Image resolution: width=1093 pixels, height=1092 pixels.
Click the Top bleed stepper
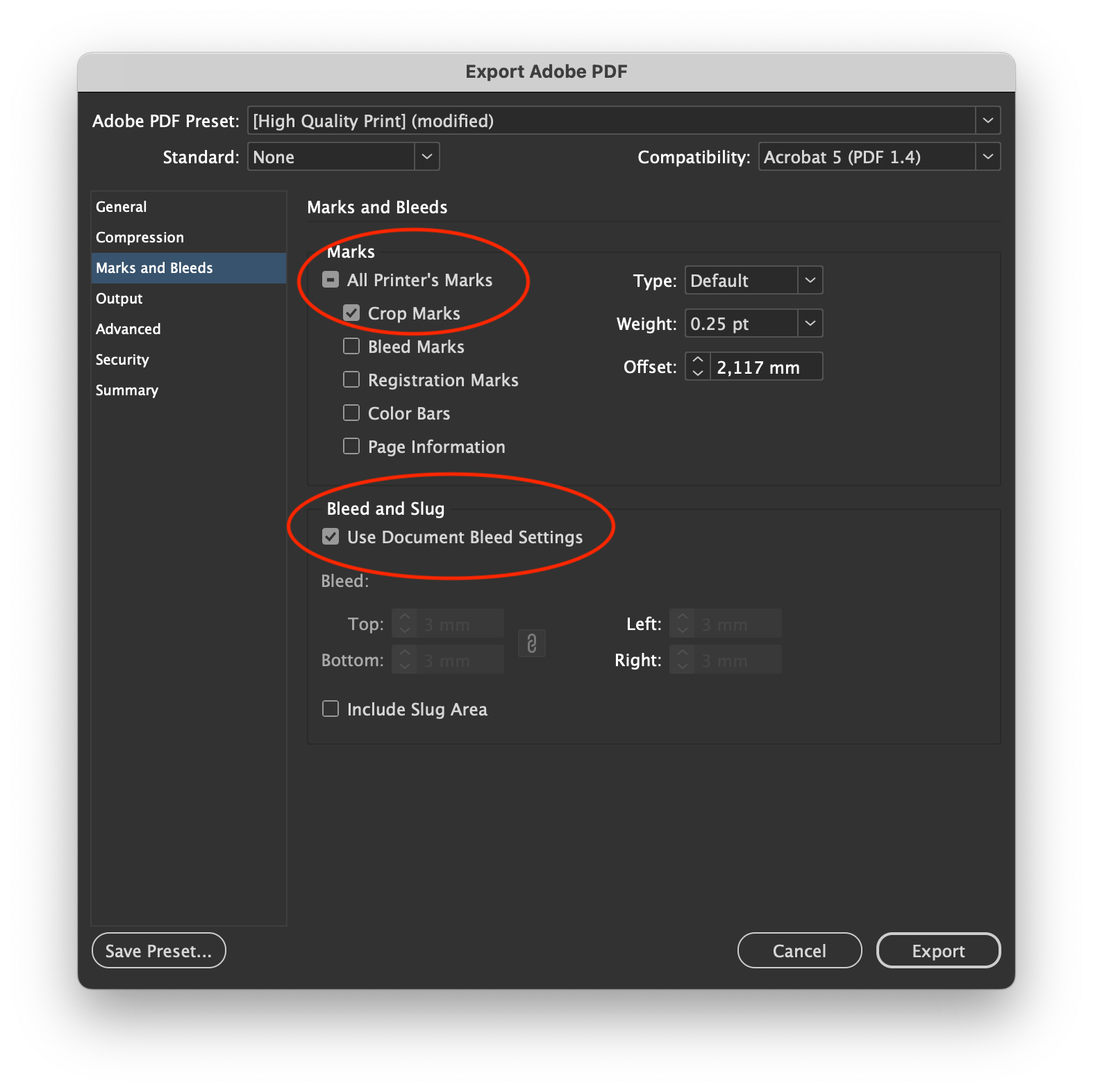405,624
